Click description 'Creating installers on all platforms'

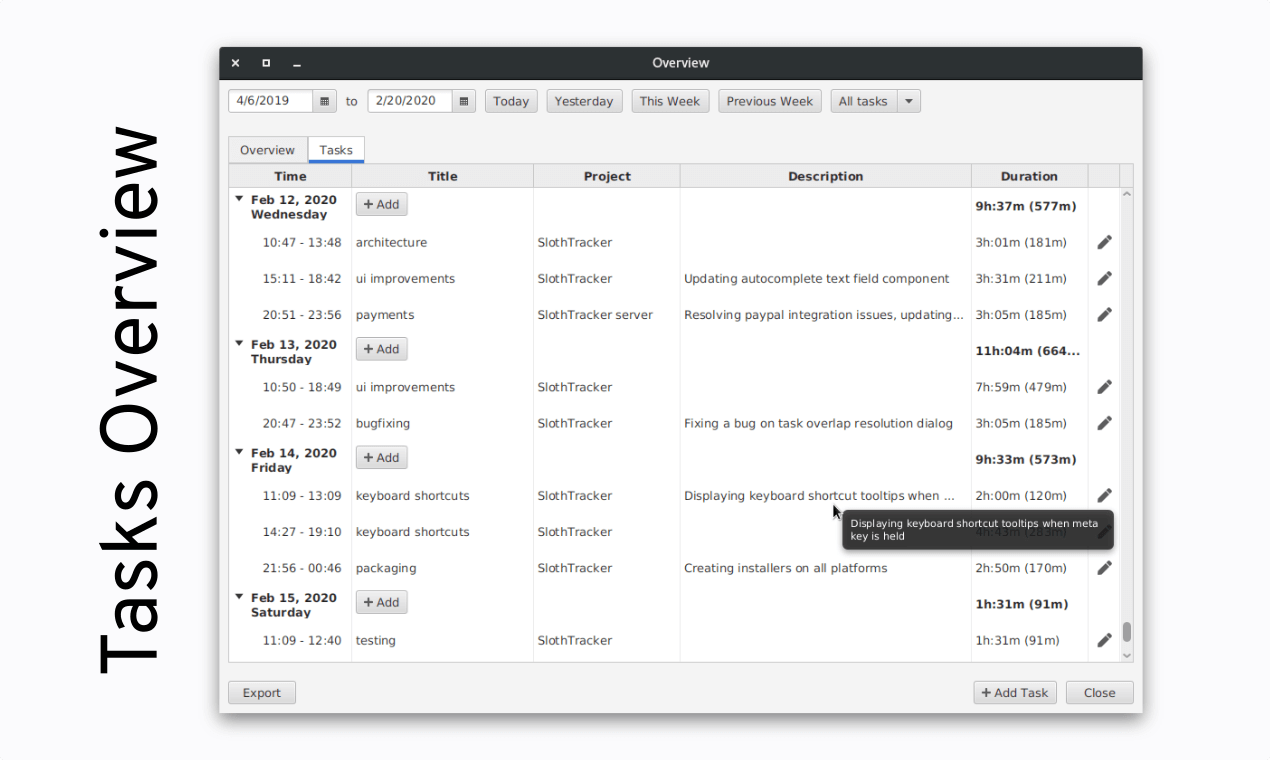(x=786, y=568)
